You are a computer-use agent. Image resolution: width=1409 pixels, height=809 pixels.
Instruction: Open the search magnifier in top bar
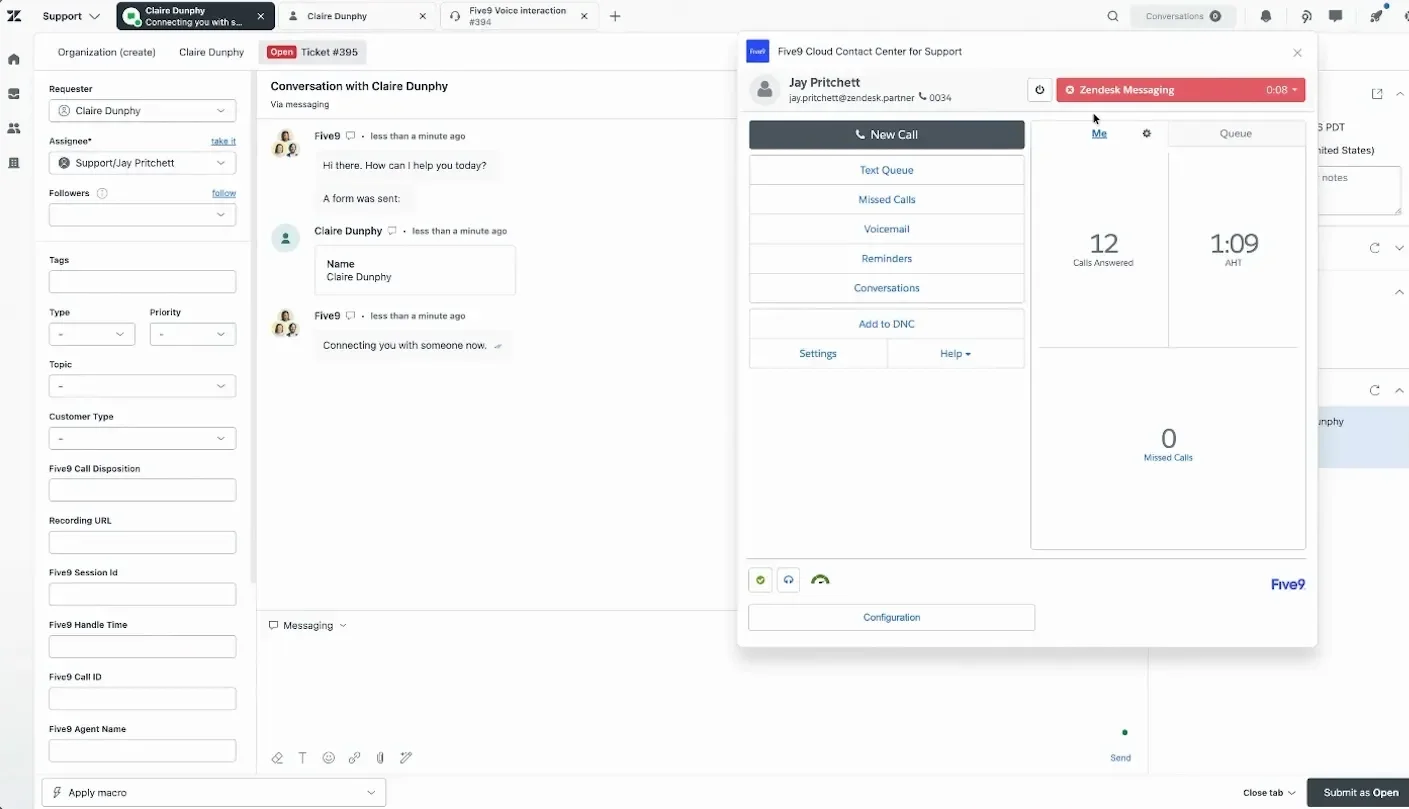click(1113, 16)
